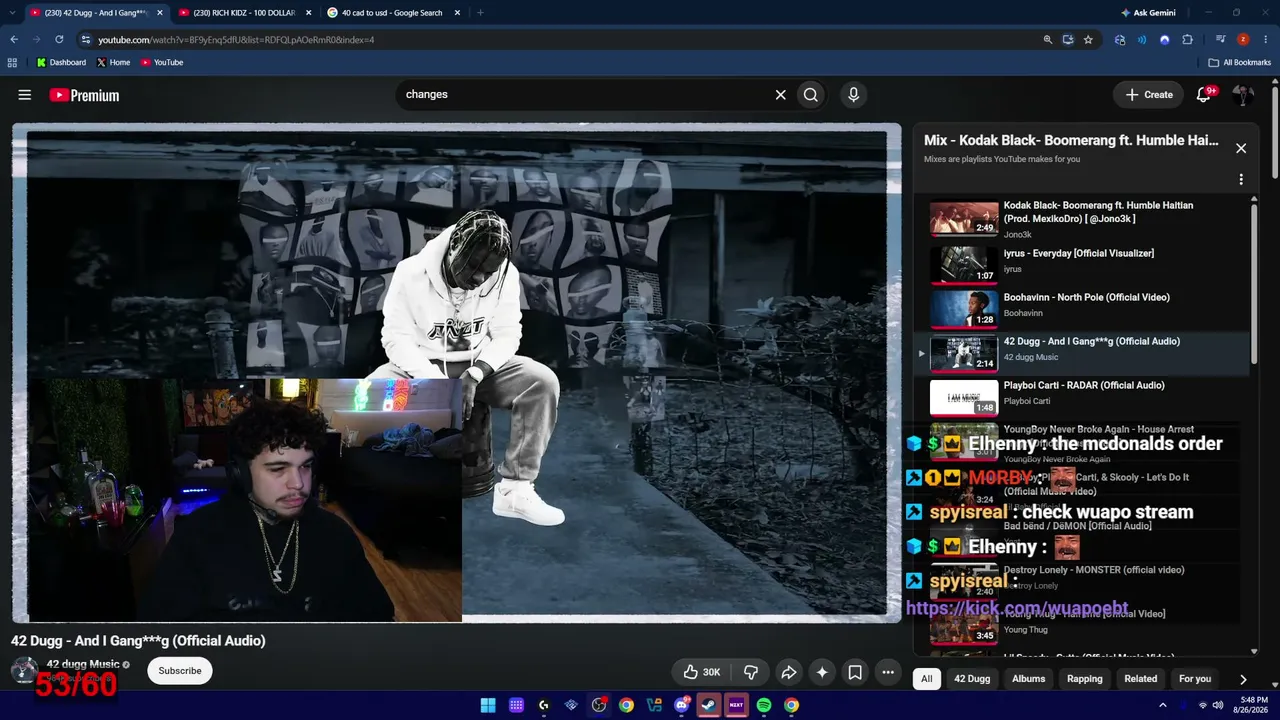Screen dimensions: 1280x720
Task: Open volume control in system tray
Action: [x=1218, y=705]
